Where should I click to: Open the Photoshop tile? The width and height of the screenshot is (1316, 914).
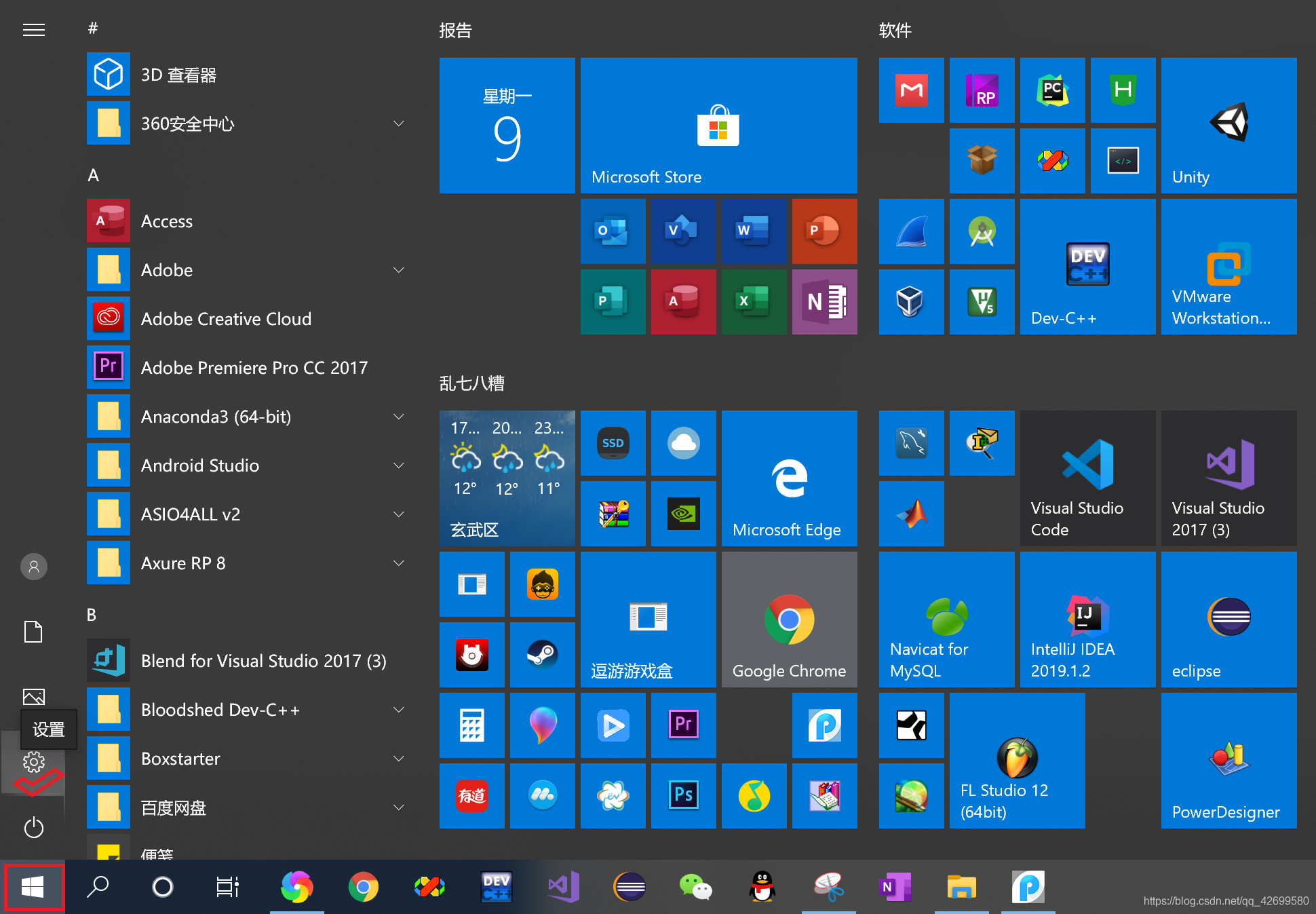click(x=683, y=796)
